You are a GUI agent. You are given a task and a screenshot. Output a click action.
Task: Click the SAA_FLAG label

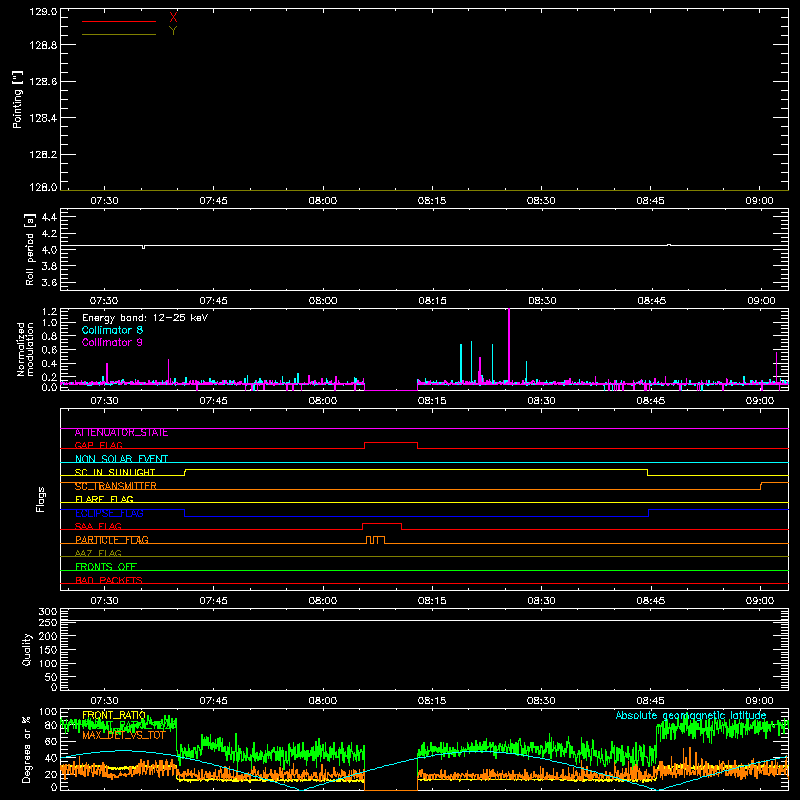[x=98, y=527]
